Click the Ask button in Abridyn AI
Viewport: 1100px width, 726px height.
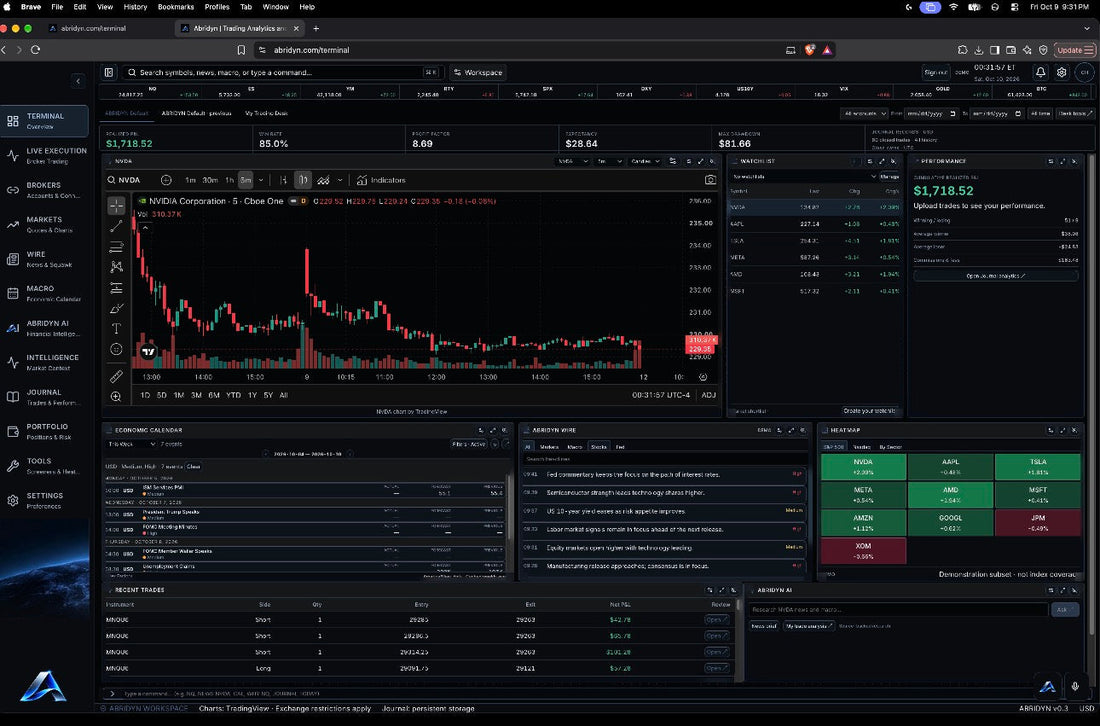1064,610
